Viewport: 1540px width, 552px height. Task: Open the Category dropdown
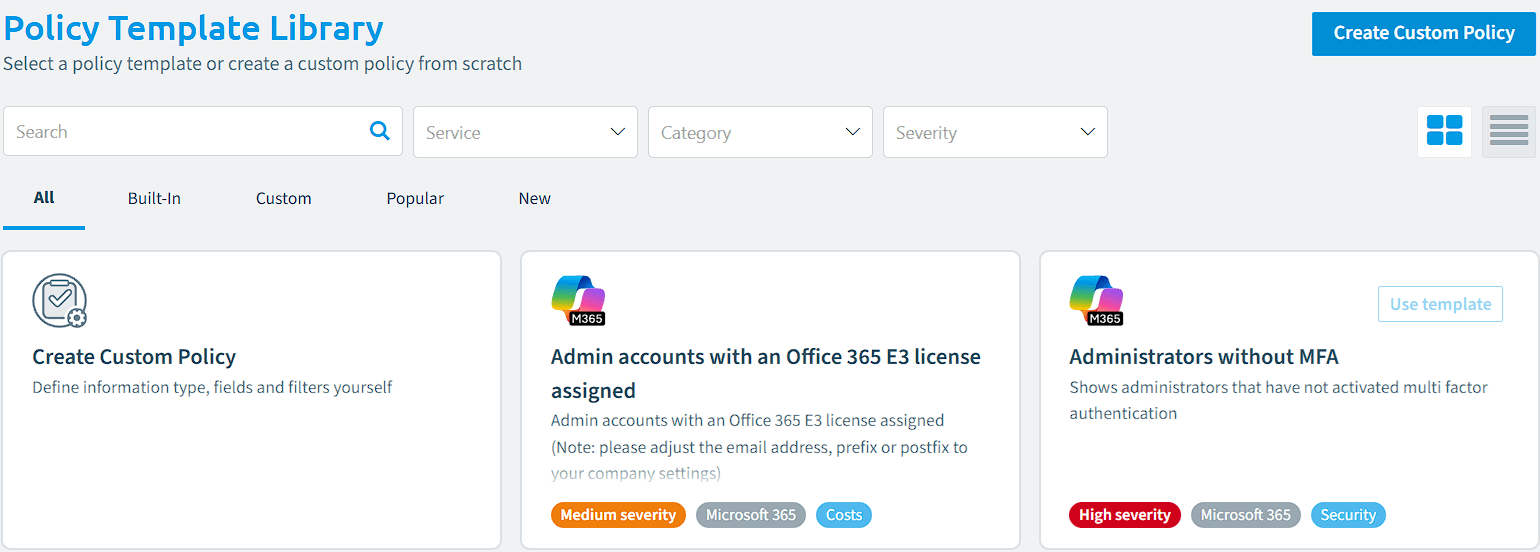pyautogui.click(x=760, y=132)
